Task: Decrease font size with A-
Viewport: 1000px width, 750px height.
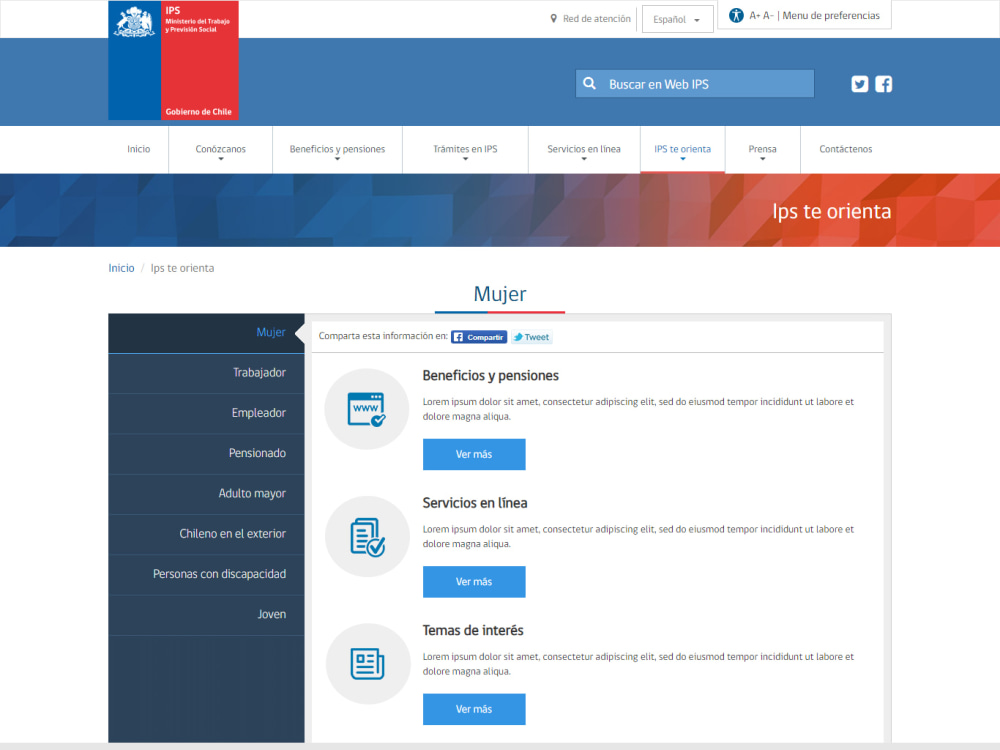Action: 768,15
